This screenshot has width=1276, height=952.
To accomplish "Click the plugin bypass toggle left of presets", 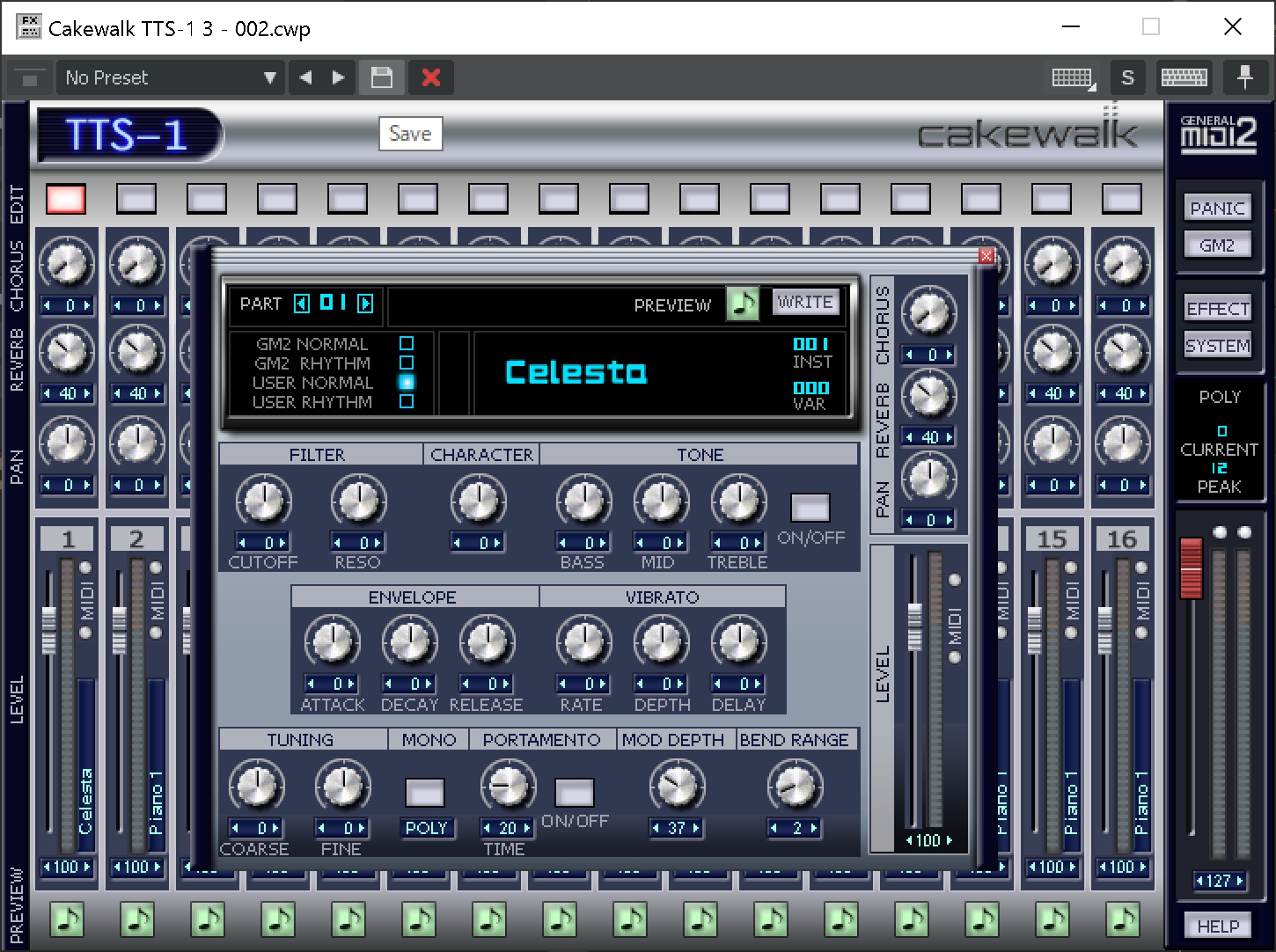I will [x=29, y=78].
